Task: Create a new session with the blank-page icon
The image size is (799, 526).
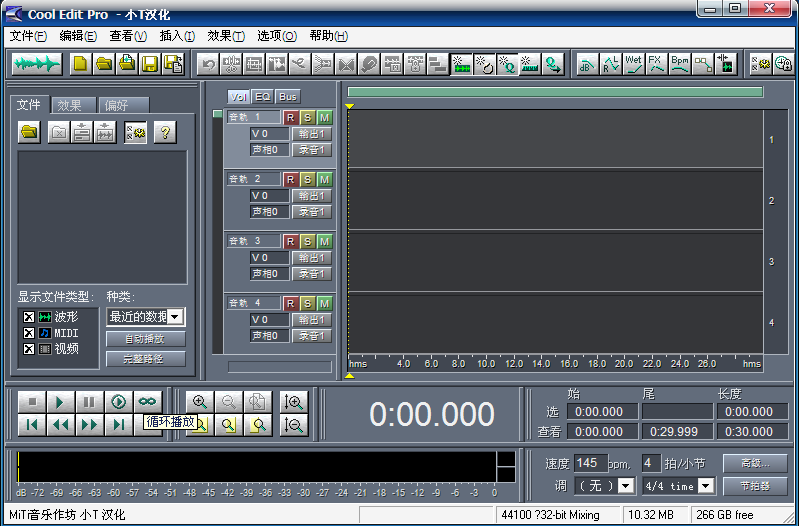Action: coord(81,64)
